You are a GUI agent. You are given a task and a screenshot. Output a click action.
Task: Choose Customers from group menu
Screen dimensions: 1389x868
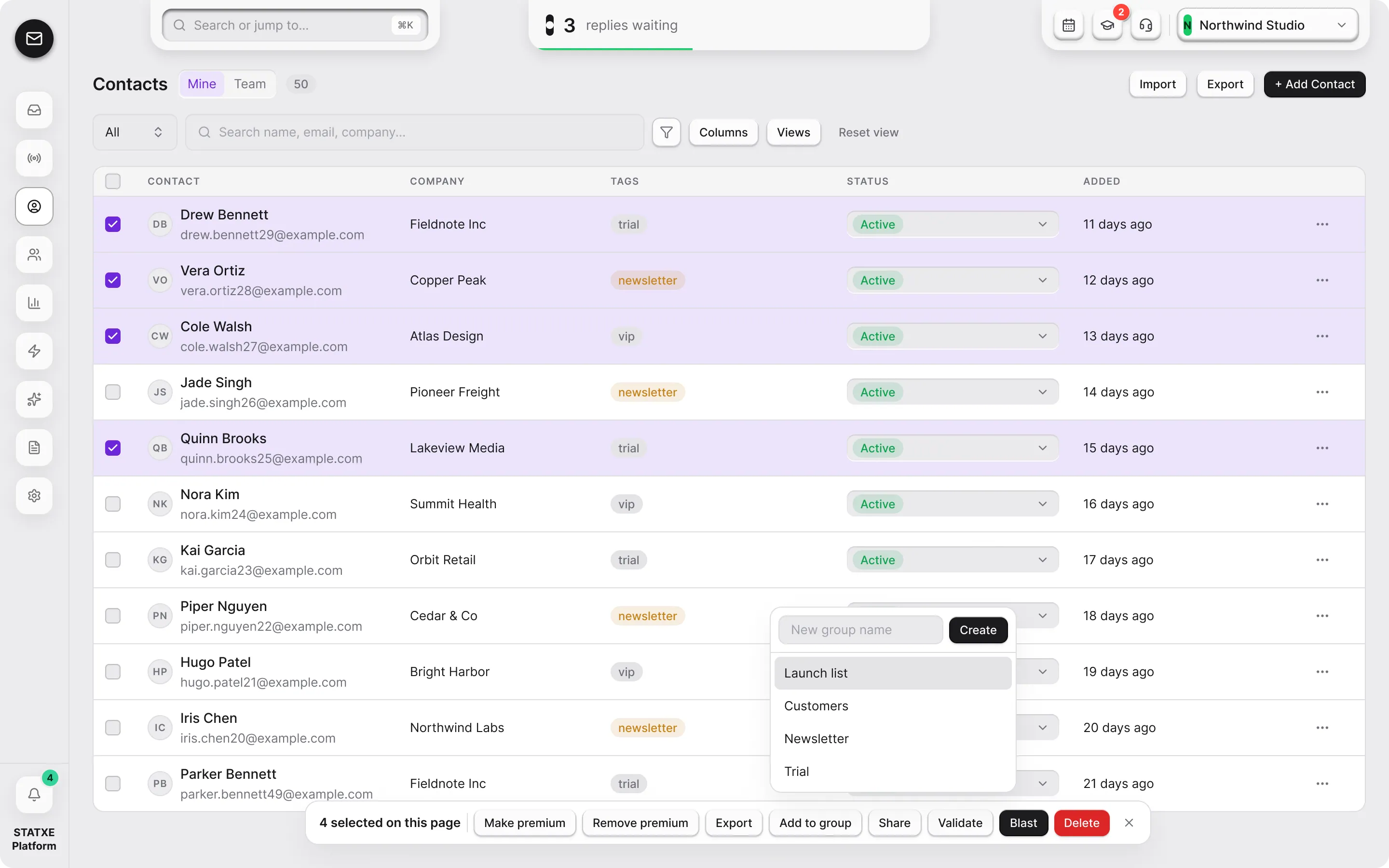point(893,705)
